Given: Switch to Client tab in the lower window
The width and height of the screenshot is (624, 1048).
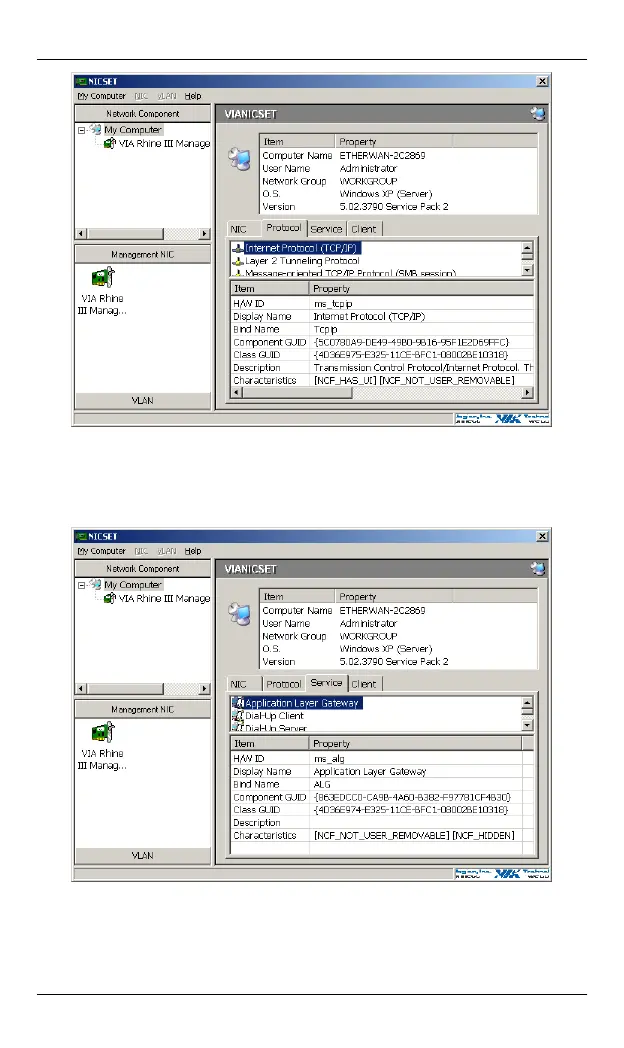Looking at the screenshot, I should [x=364, y=684].
